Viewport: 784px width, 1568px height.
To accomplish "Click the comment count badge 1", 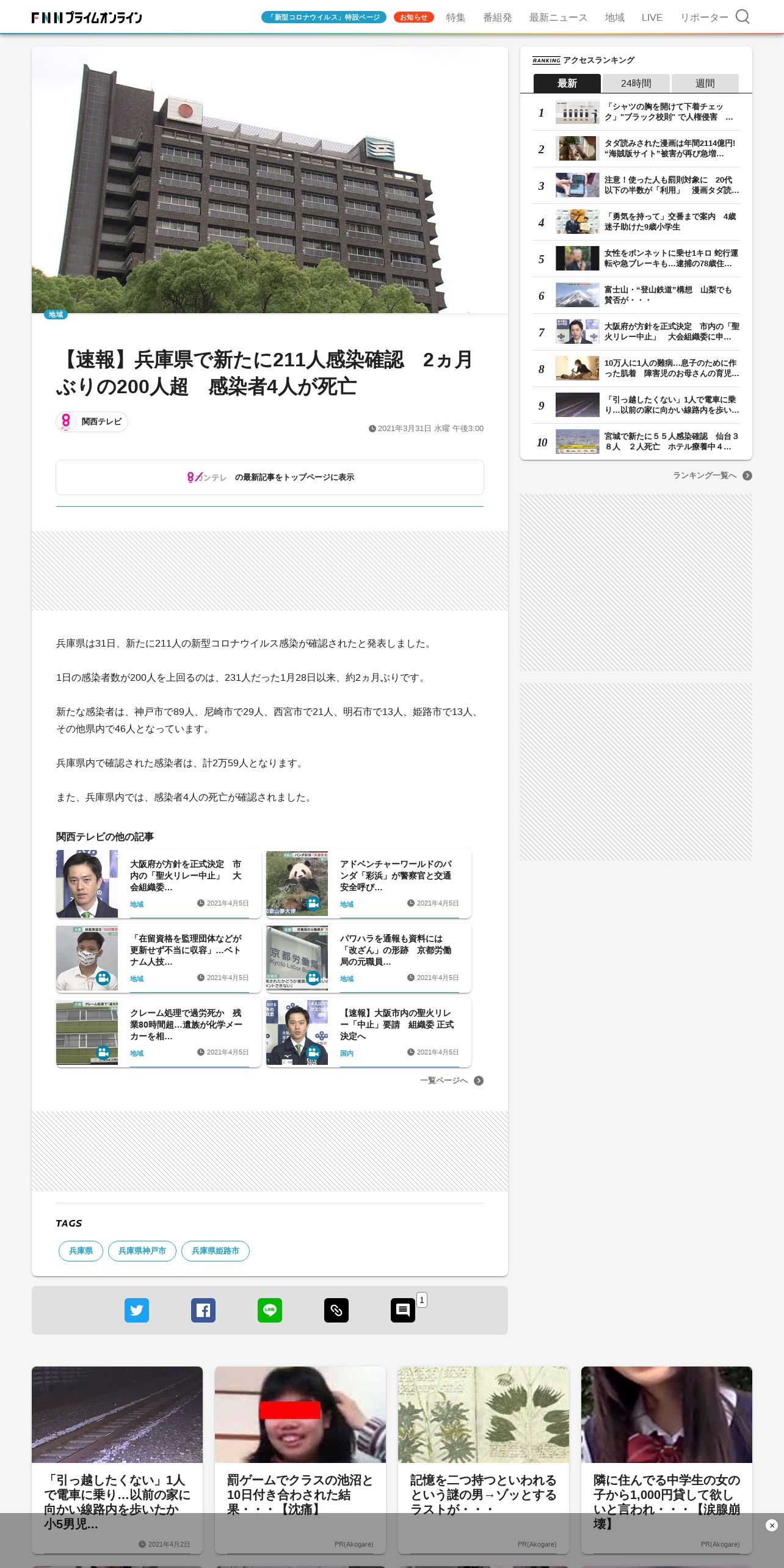I will (x=422, y=1300).
